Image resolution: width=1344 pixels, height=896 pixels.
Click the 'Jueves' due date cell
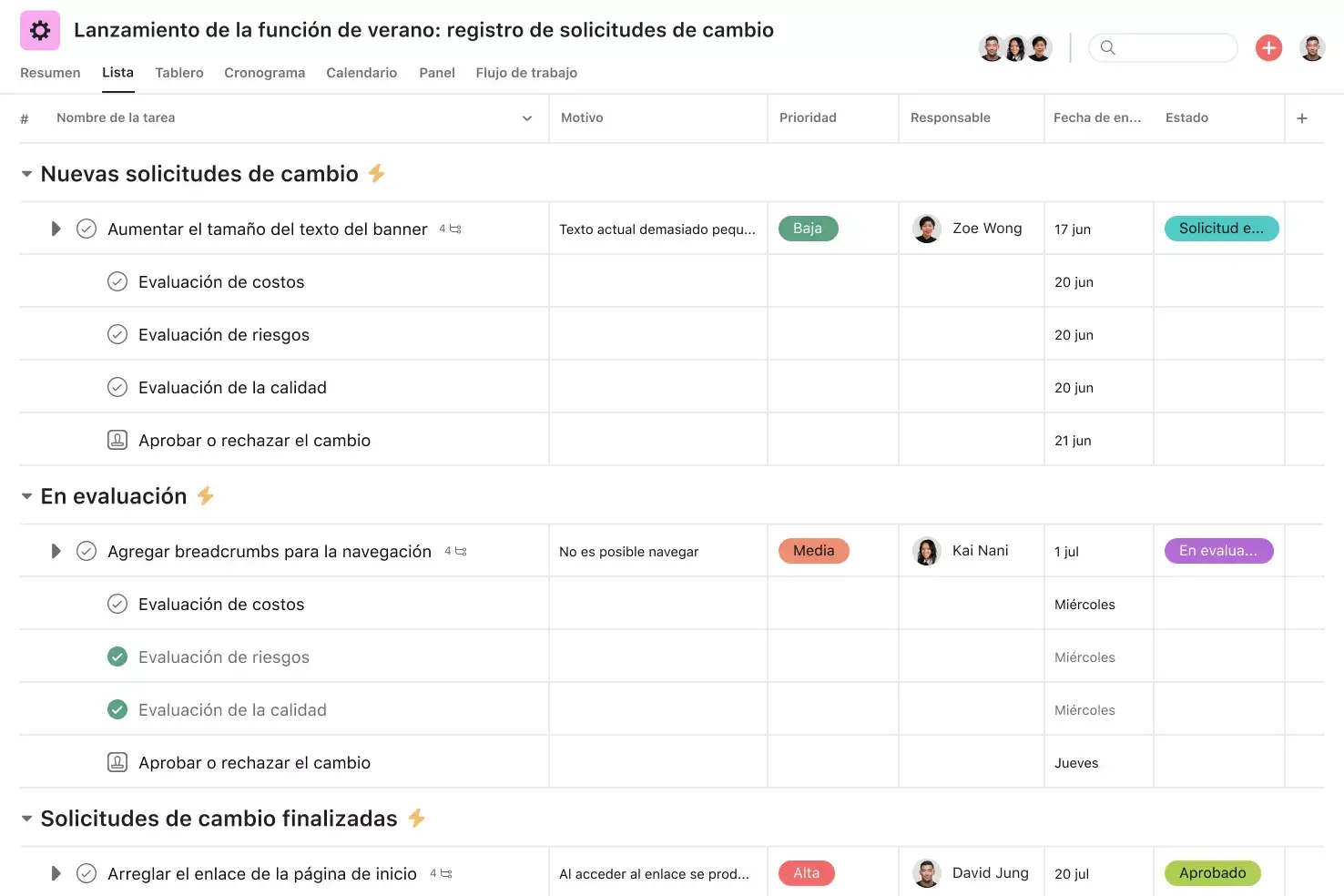coord(1098,763)
